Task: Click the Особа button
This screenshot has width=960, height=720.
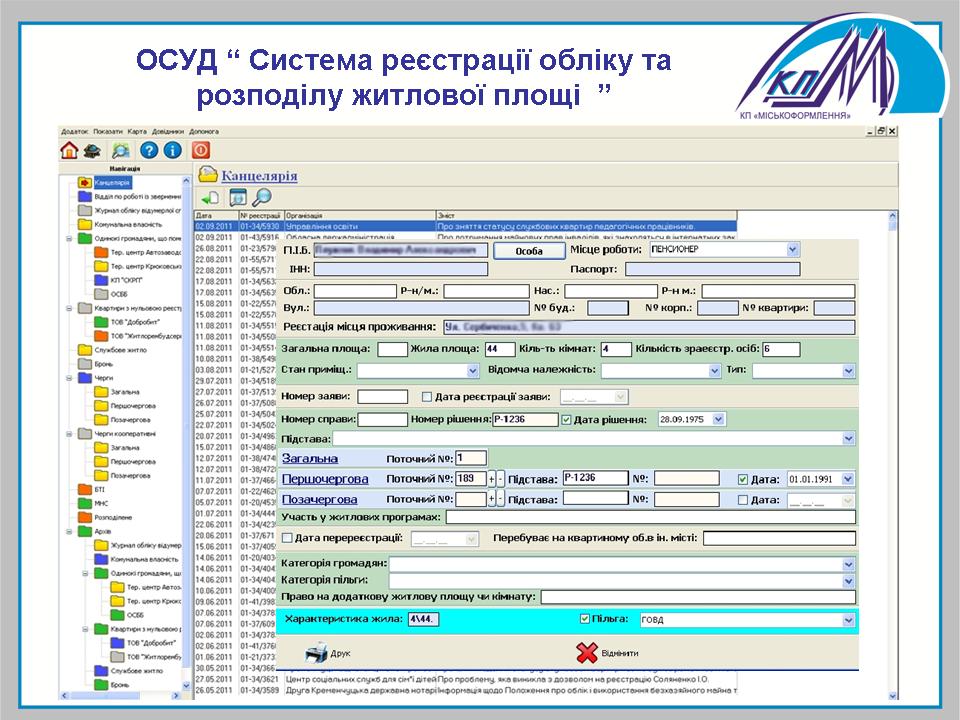Action: pyautogui.click(x=528, y=251)
